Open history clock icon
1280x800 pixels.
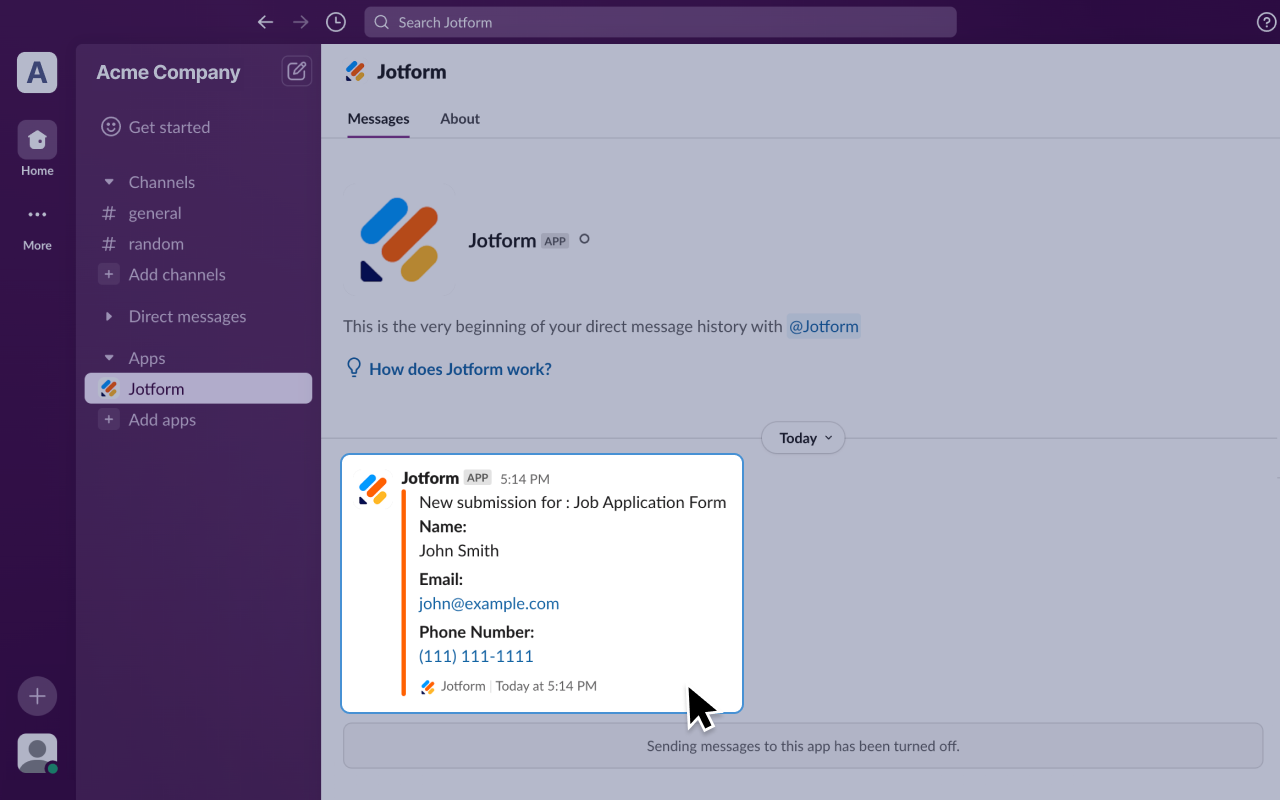[x=336, y=22]
